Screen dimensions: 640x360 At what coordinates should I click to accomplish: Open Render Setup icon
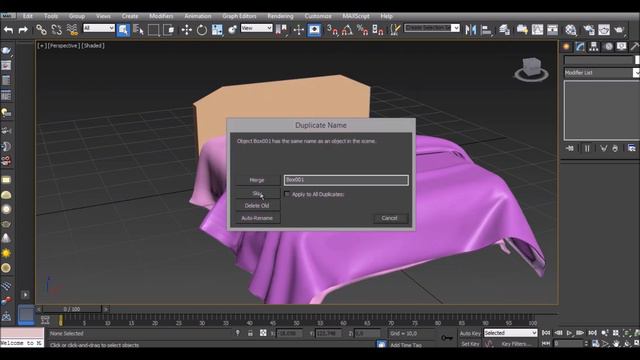tap(589, 30)
